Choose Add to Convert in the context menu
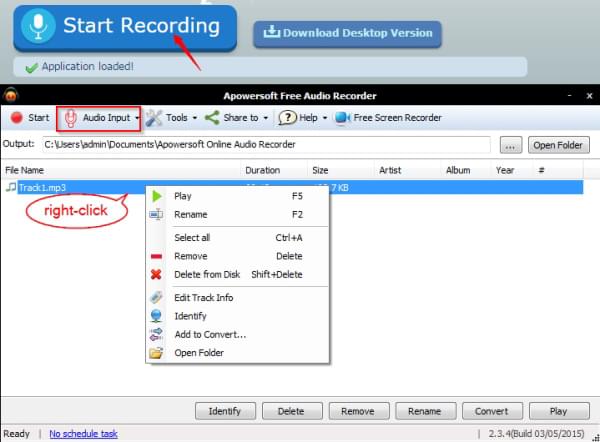The height and width of the screenshot is (442, 600). pos(237,334)
